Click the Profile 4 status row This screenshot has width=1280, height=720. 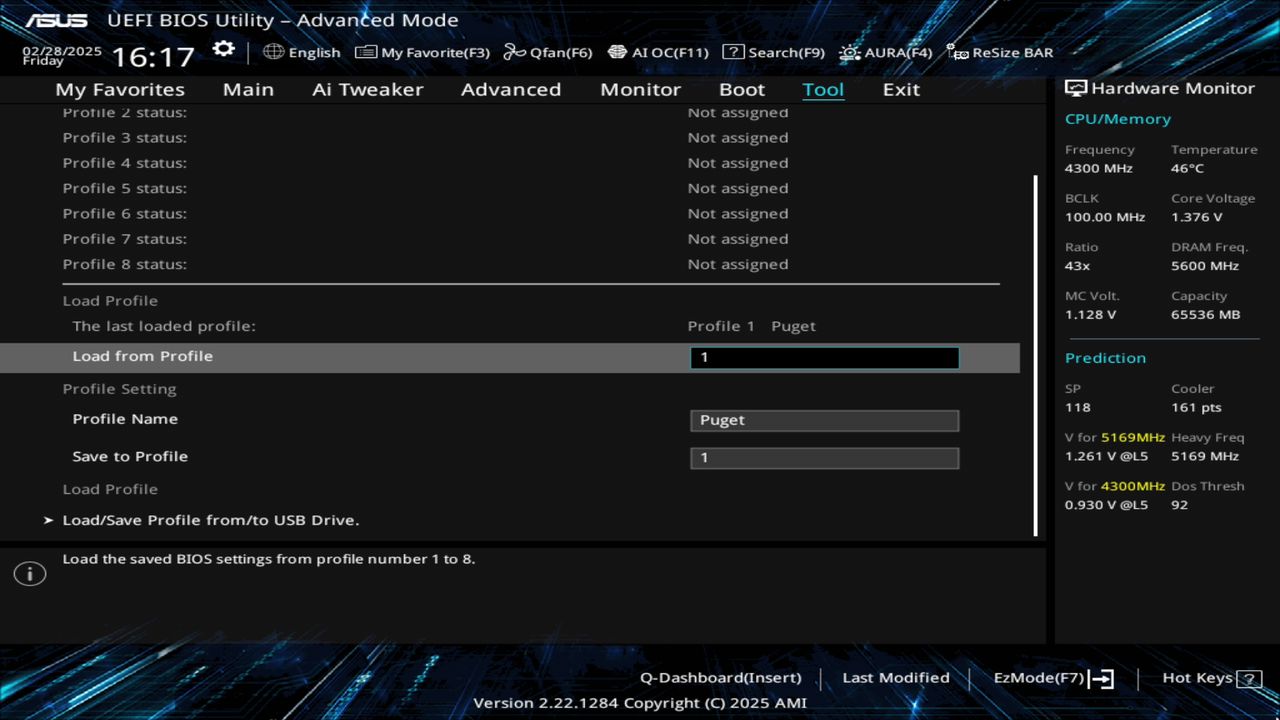(x=425, y=163)
